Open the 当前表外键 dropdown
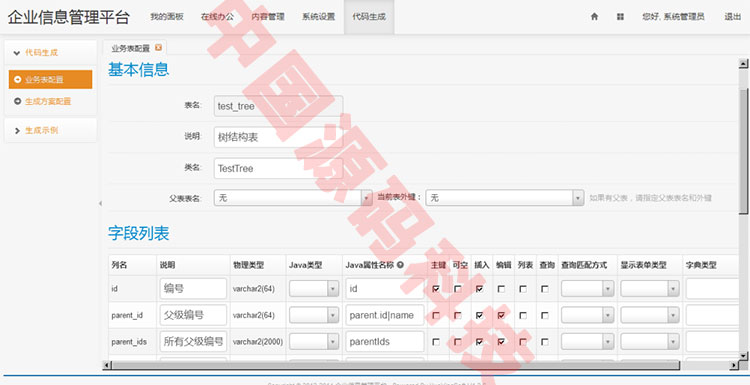The width and height of the screenshot is (750, 385). (505, 198)
